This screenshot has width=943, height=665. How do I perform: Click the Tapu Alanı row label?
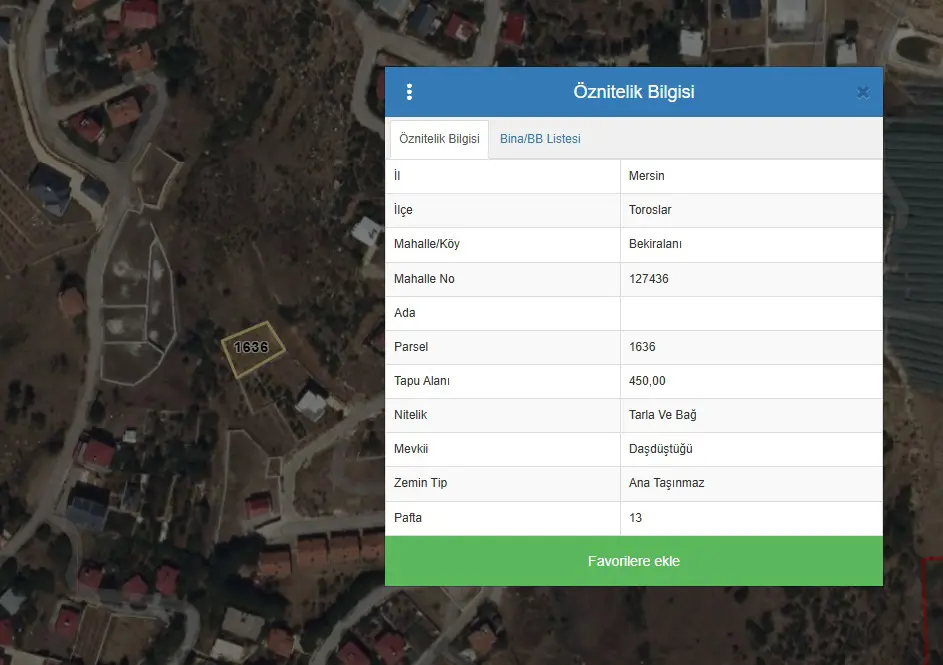click(422, 381)
